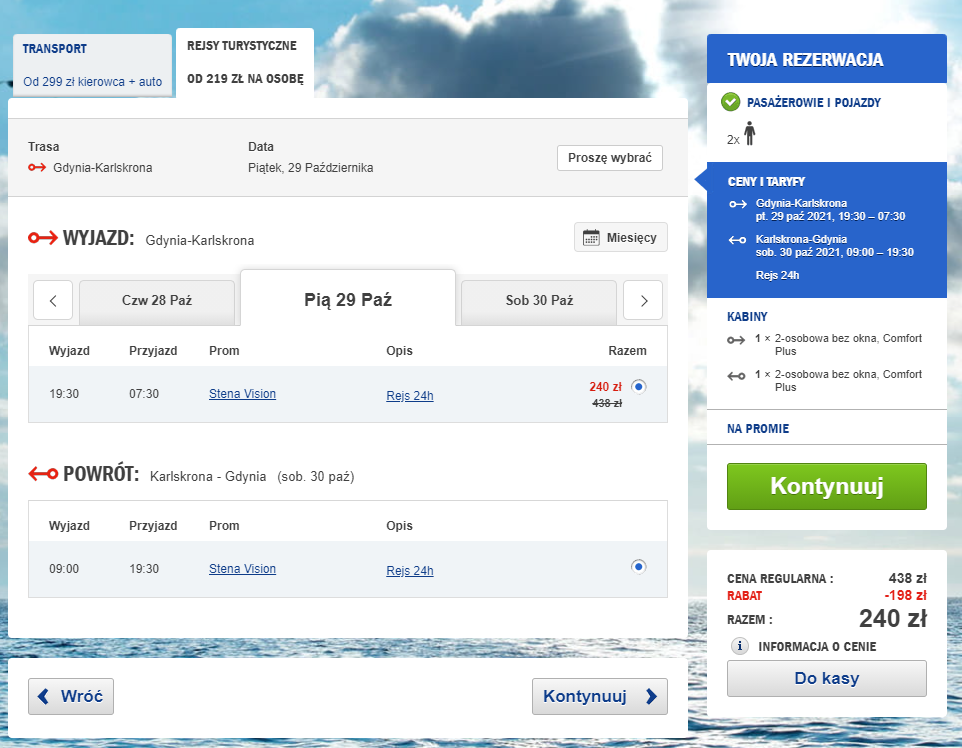Select the 19:30 departure radio button
962x748 pixels.
pos(638,387)
